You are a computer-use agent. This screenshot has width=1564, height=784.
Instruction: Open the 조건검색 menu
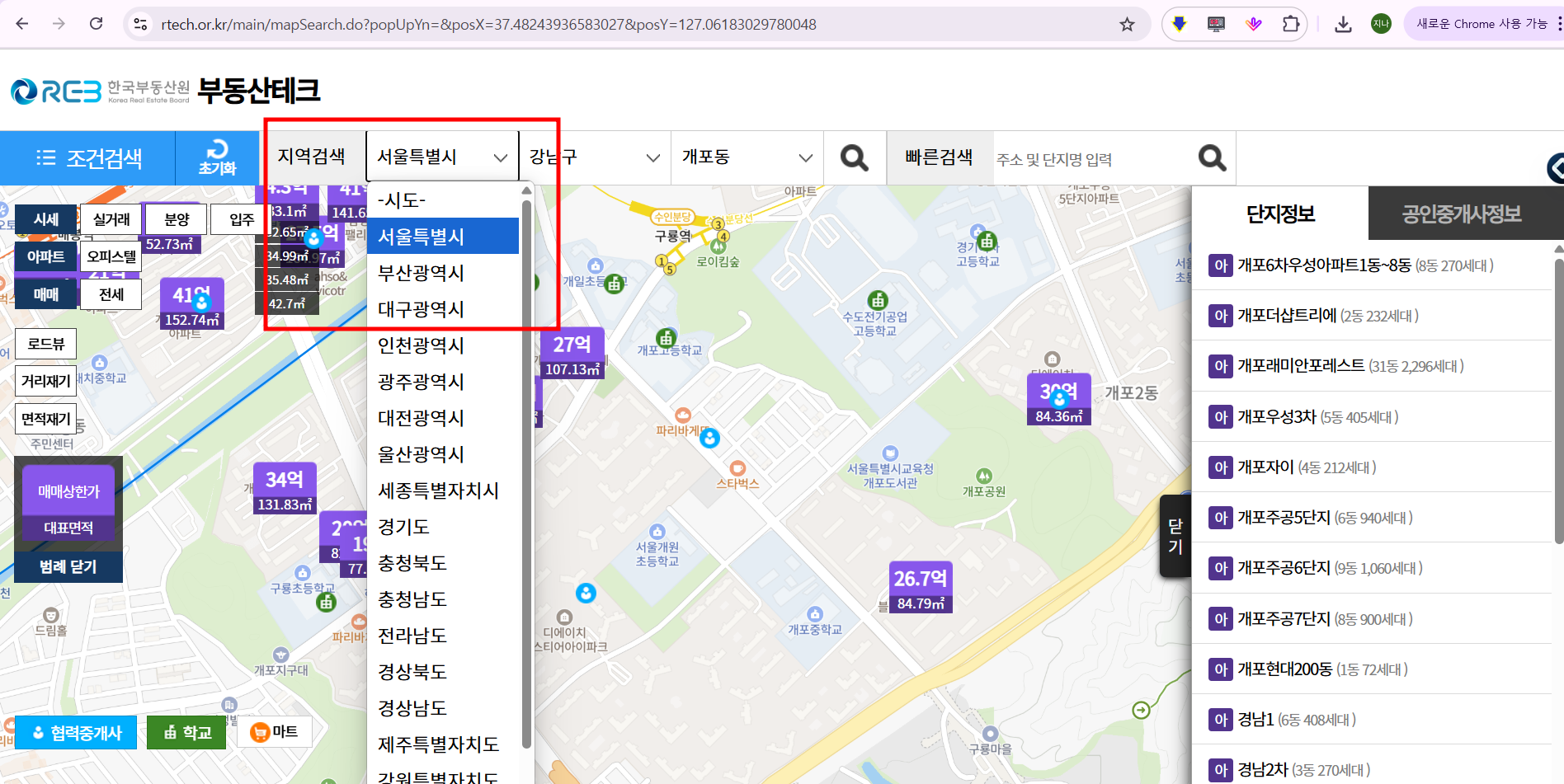tap(88, 157)
